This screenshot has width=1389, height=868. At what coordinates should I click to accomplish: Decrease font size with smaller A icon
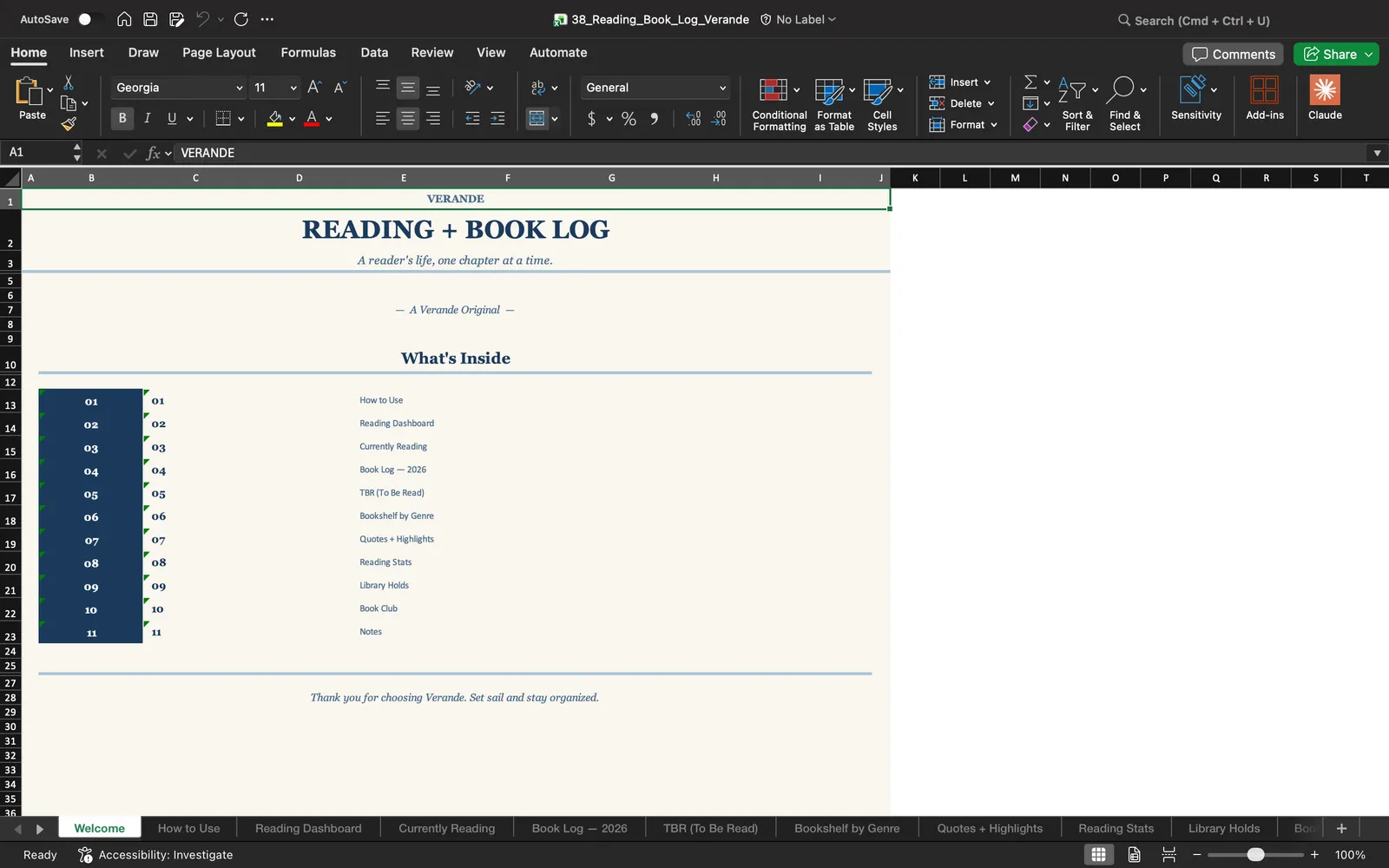(339, 87)
